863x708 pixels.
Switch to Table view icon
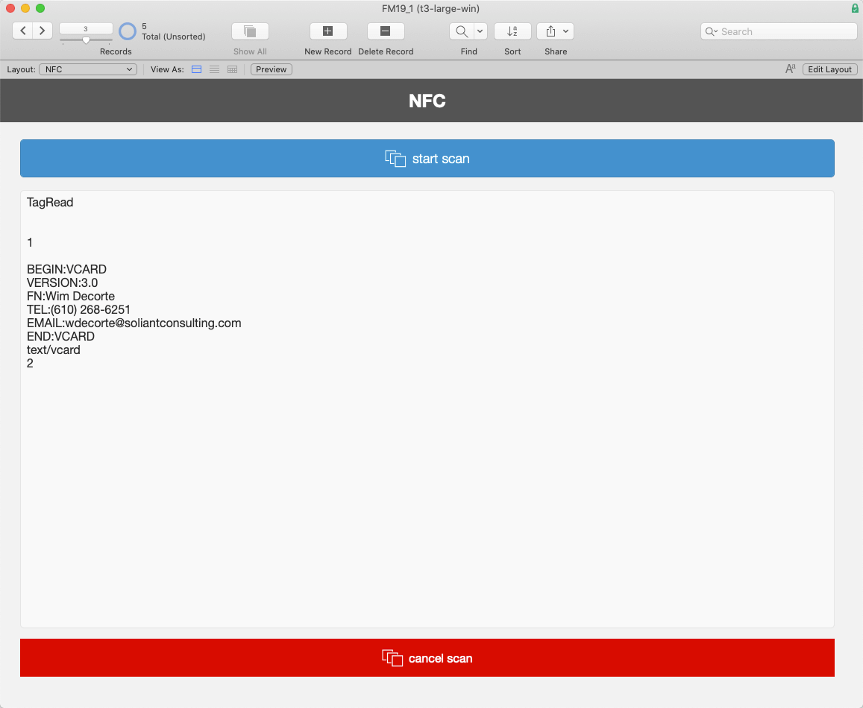pyautogui.click(x=232, y=69)
